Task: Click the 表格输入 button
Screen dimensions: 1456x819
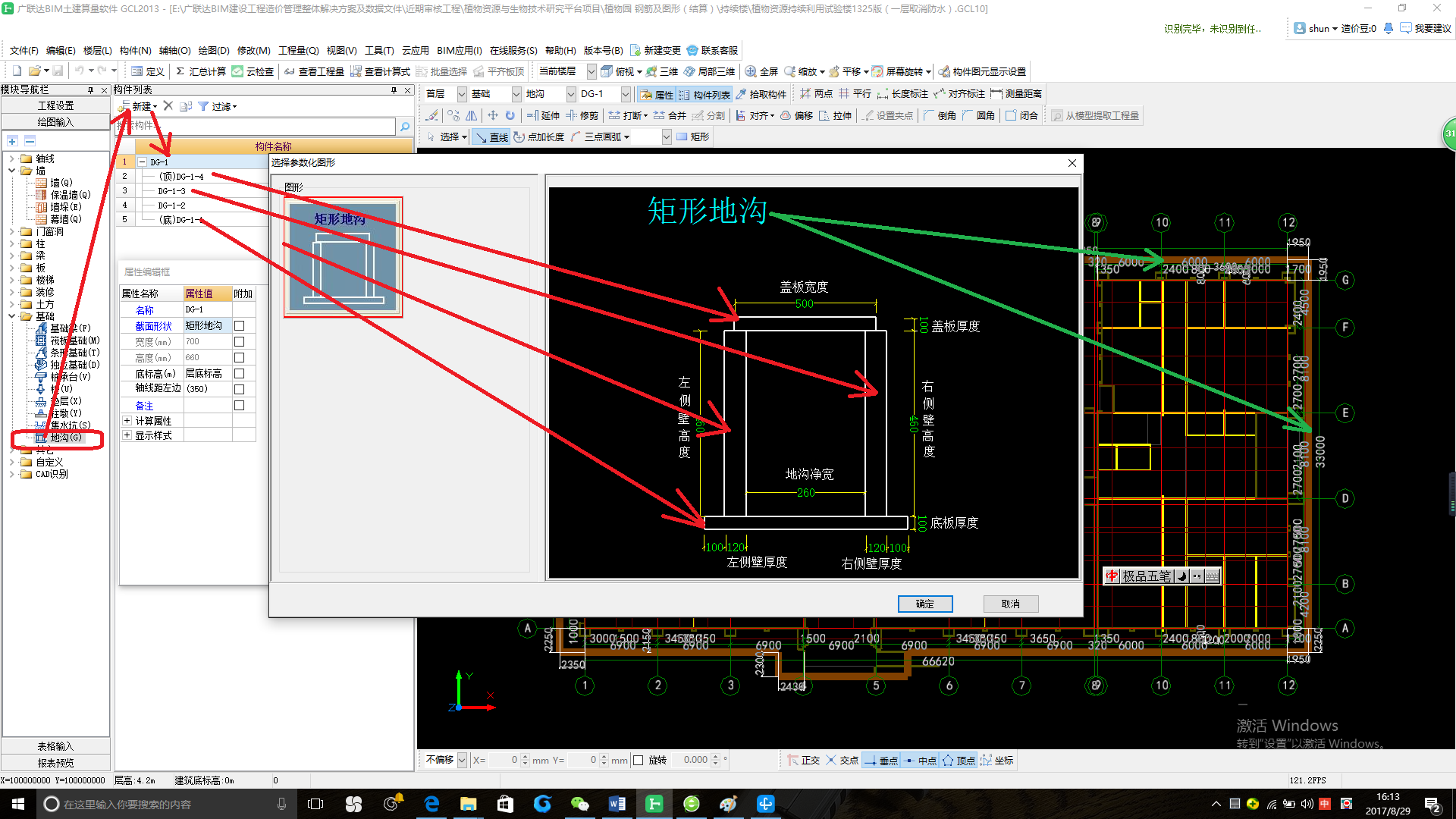Action: pyautogui.click(x=55, y=746)
